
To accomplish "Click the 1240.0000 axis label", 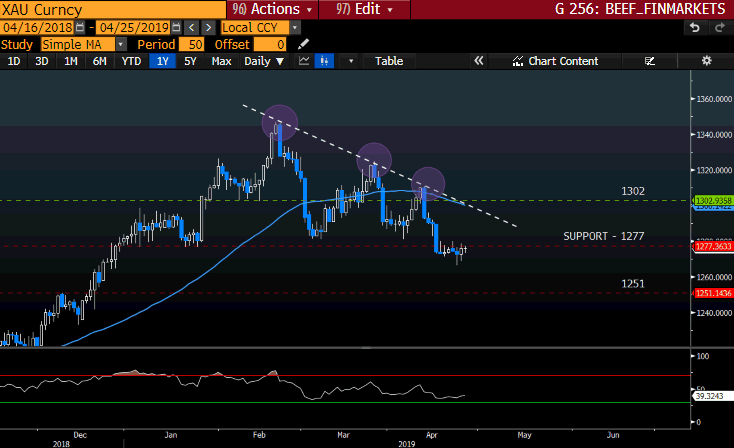I will click(713, 313).
